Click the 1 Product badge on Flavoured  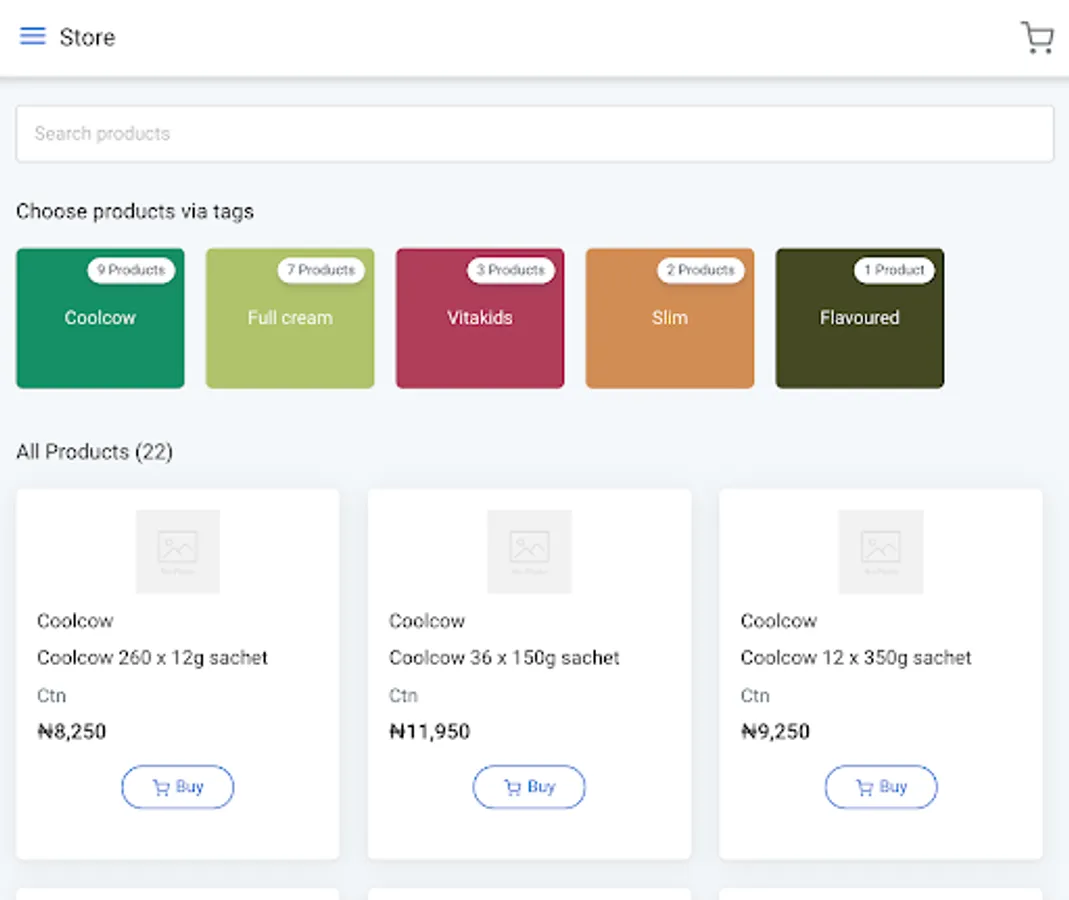click(x=894, y=270)
